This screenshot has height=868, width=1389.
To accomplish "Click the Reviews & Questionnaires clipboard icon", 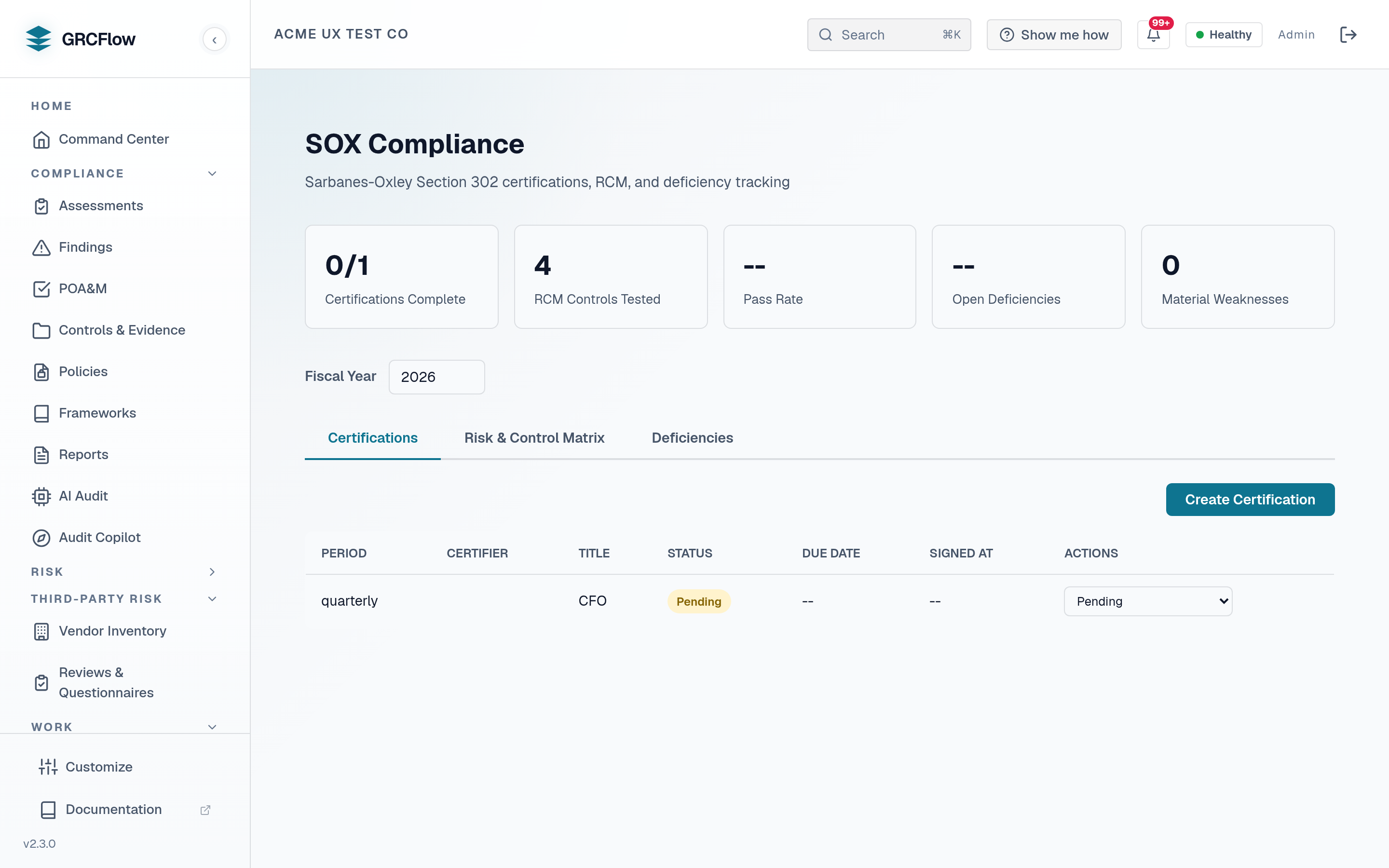I will coord(41,682).
